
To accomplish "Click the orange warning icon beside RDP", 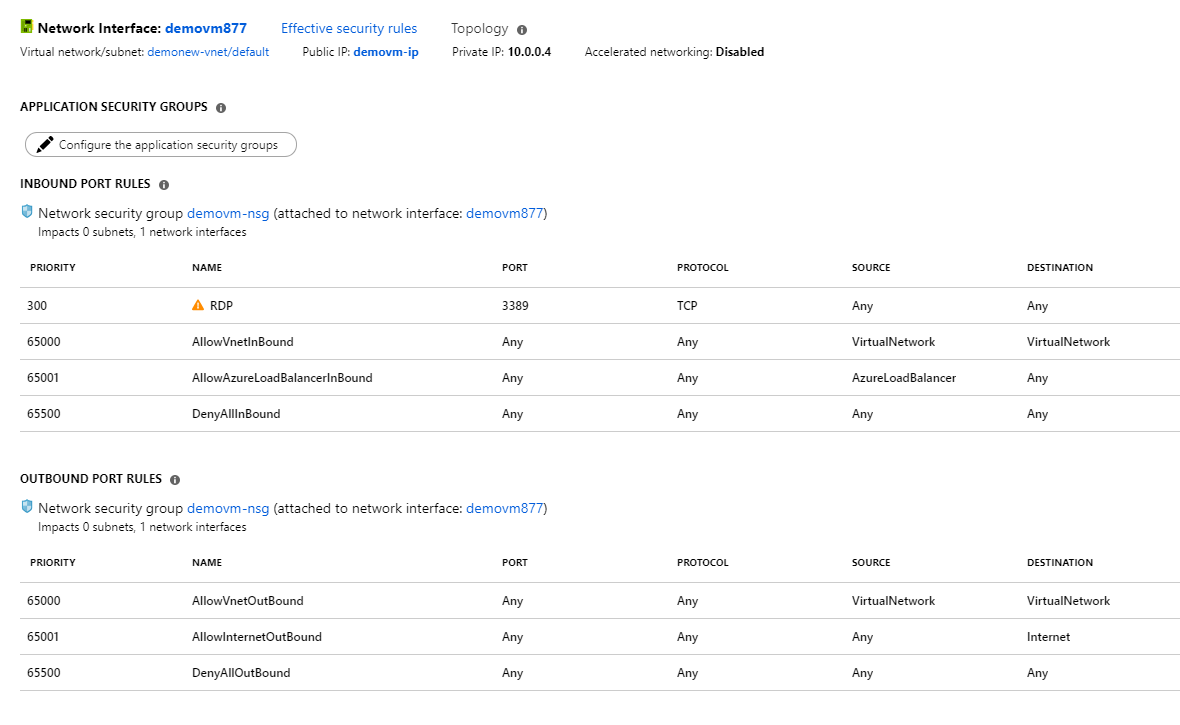I will [198, 306].
